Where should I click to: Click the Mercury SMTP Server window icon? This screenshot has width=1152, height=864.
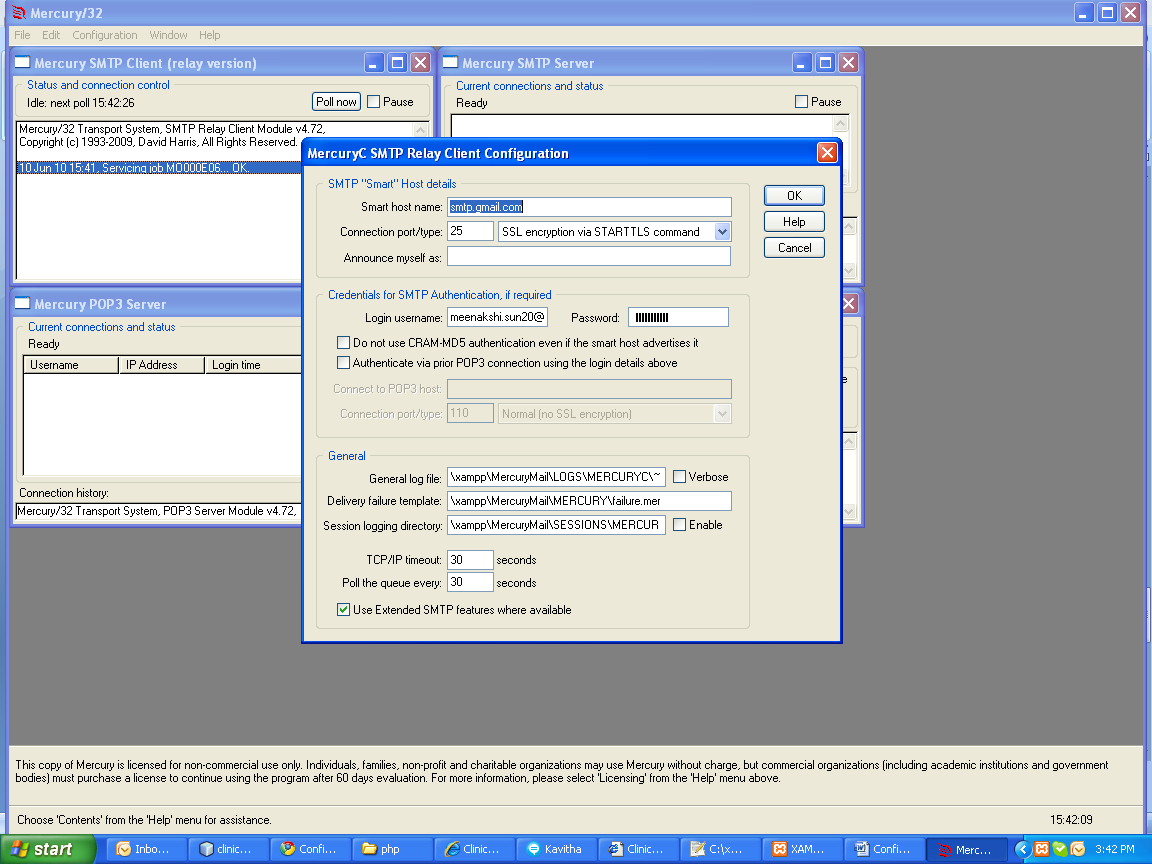coord(450,62)
